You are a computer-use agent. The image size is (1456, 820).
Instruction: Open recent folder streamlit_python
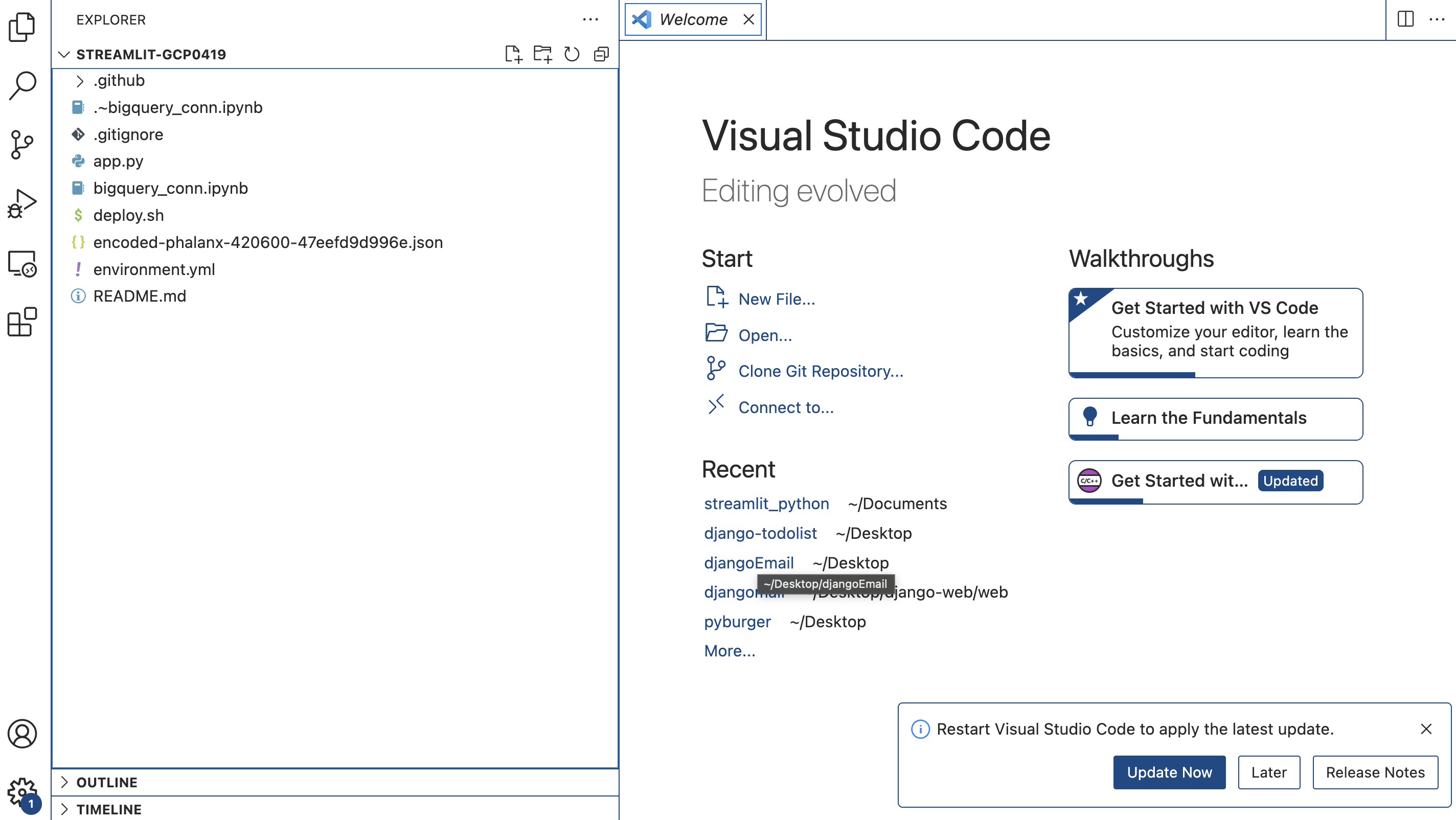[766, 504]
